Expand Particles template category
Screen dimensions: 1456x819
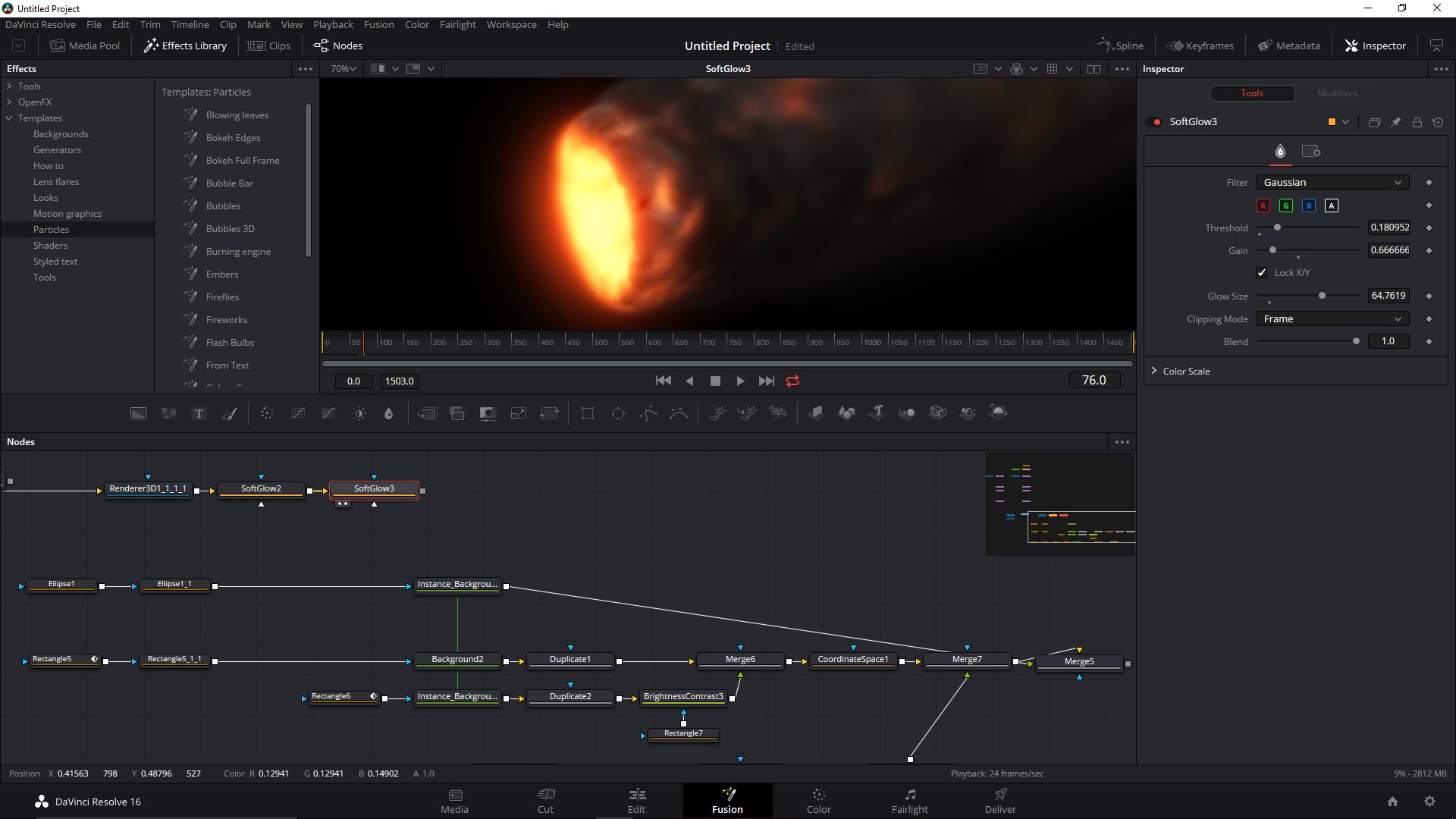pos(51,229)
